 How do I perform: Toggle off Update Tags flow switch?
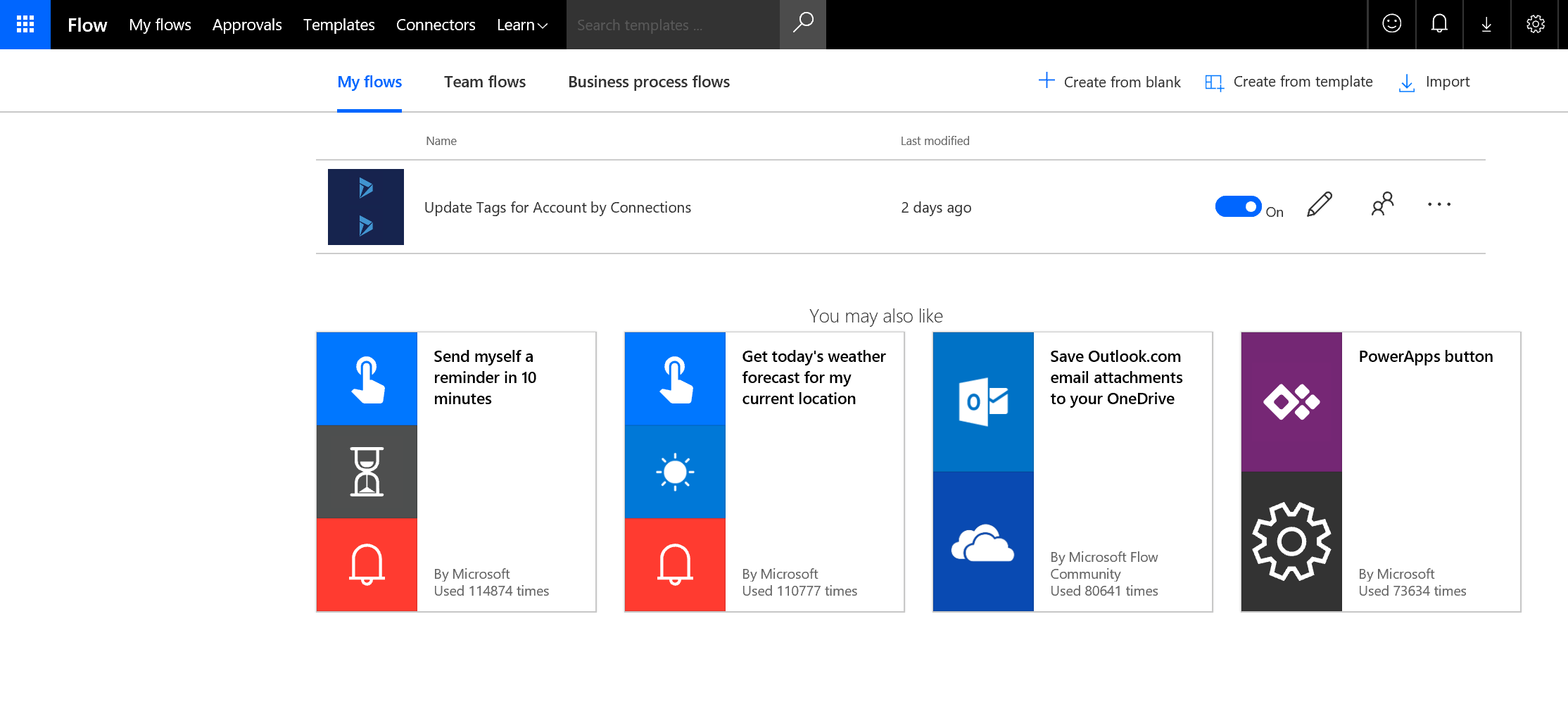tap(1238, 207)
